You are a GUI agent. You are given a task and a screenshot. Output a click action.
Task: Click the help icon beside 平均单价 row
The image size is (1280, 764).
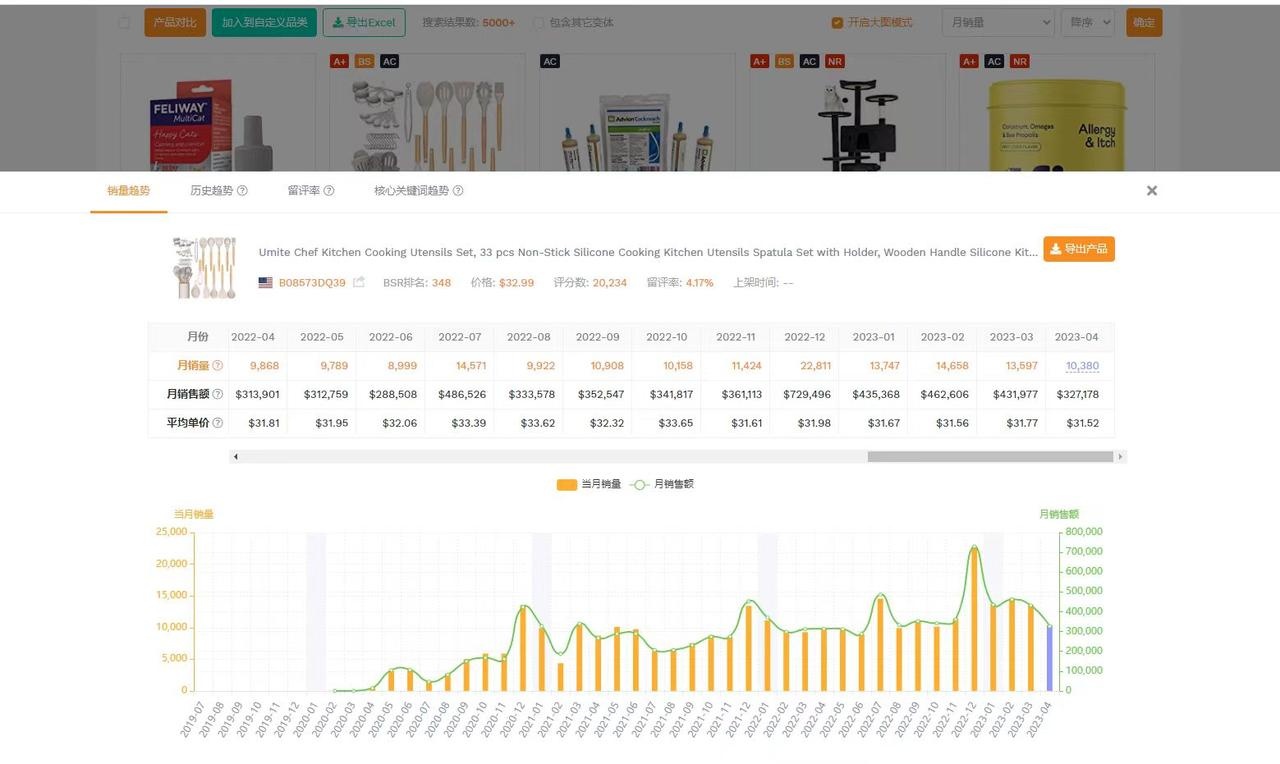coord(217,423)
